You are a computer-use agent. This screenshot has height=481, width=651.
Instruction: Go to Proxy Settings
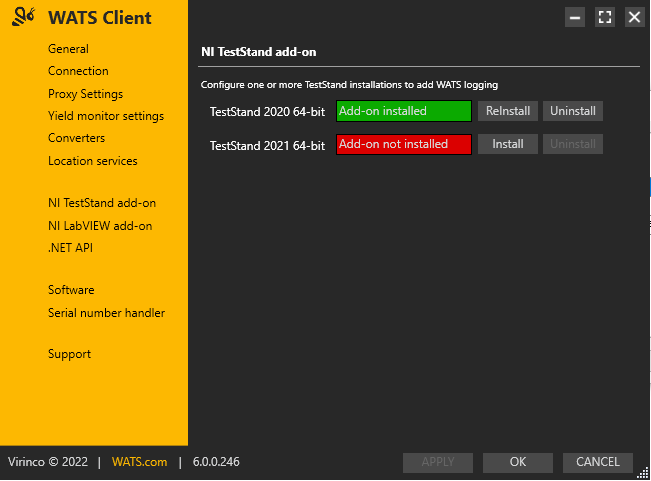[86, 94]
